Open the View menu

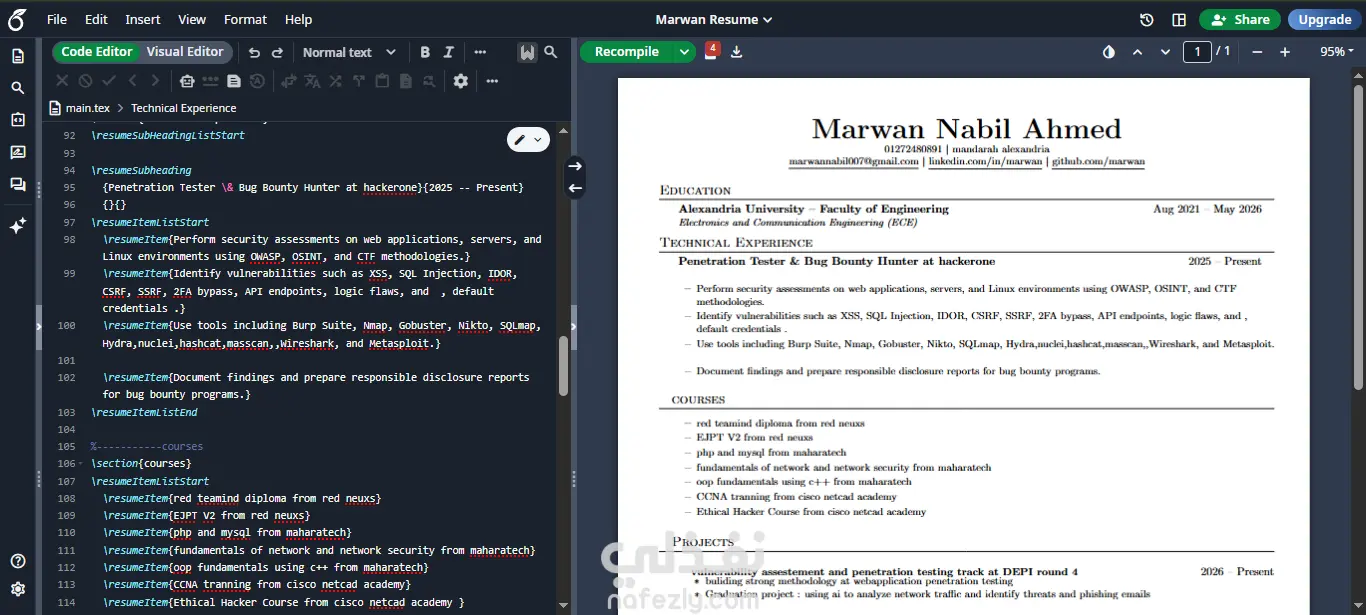pyautogui.click(x=192, y=20)
